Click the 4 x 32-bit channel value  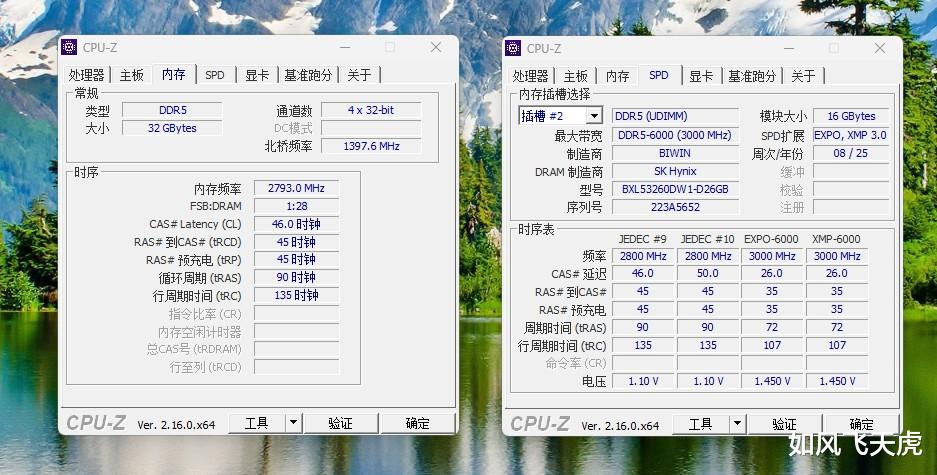point(371,110)
